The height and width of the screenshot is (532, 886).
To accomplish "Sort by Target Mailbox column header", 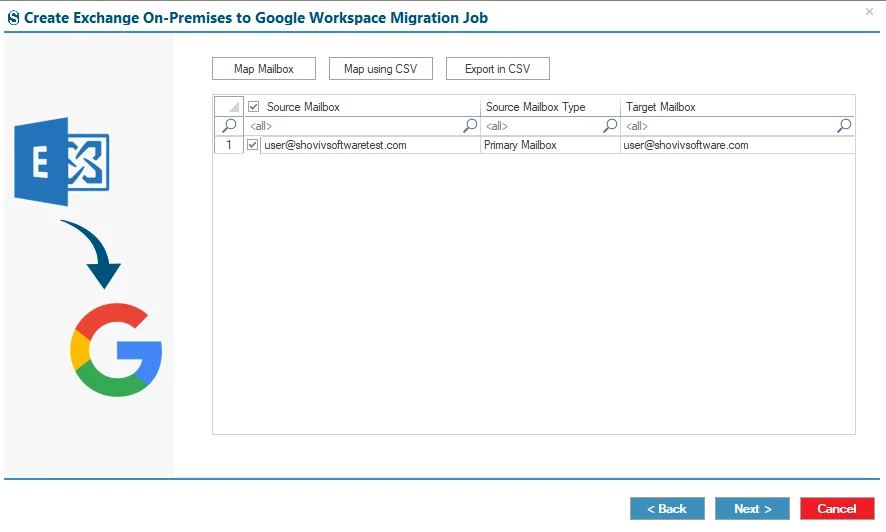I will (x=737, y=107).
